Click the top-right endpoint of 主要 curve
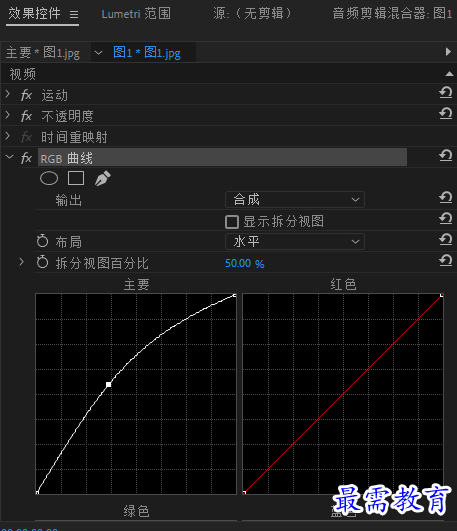This screenshot has width=457, height=531. tap(235, 296)
